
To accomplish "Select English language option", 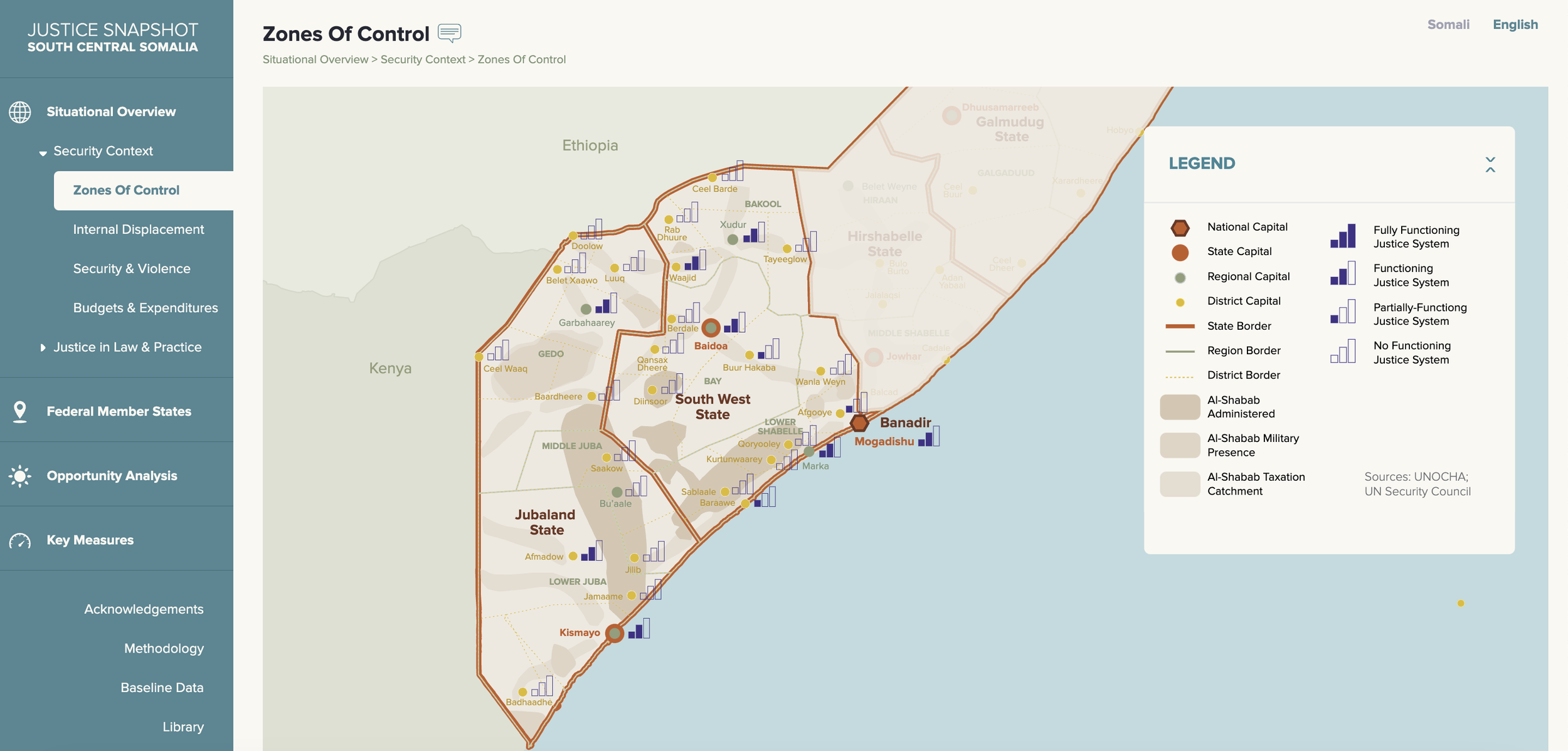I will pos(1515,25).
